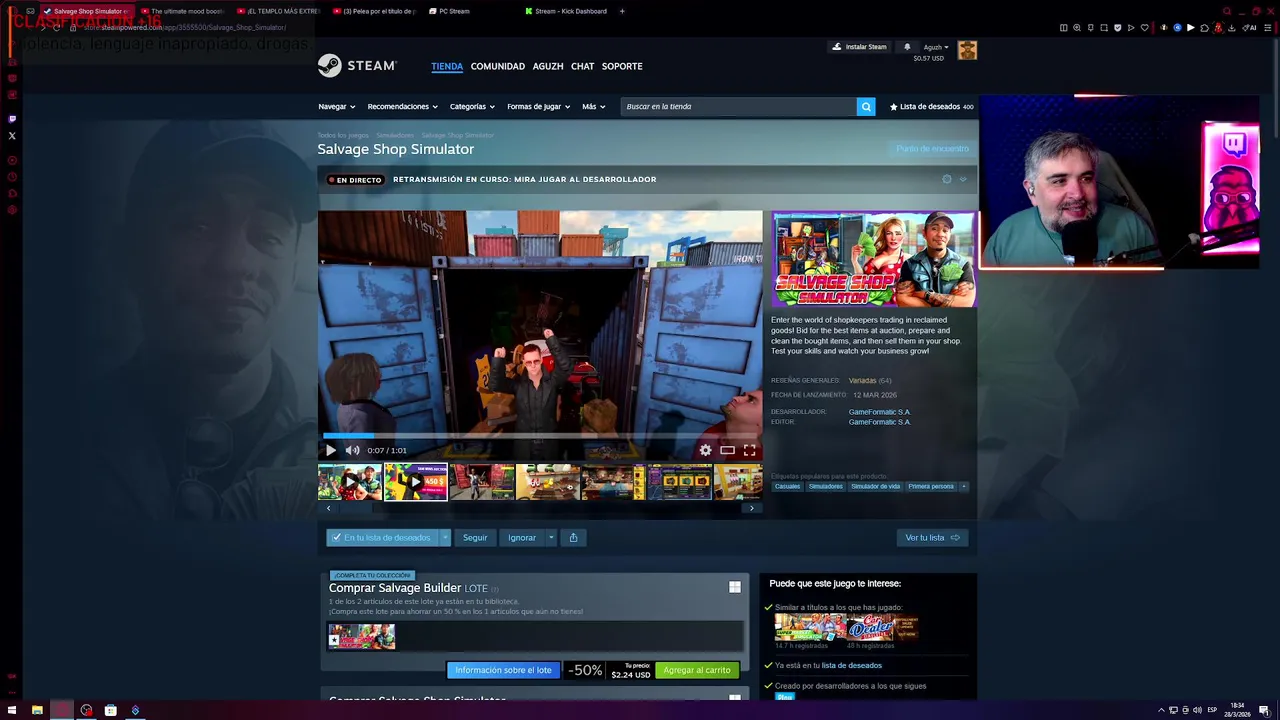Play the trailer video
The height and width of the screenshot is (720, 1280).
coord(331,450)
